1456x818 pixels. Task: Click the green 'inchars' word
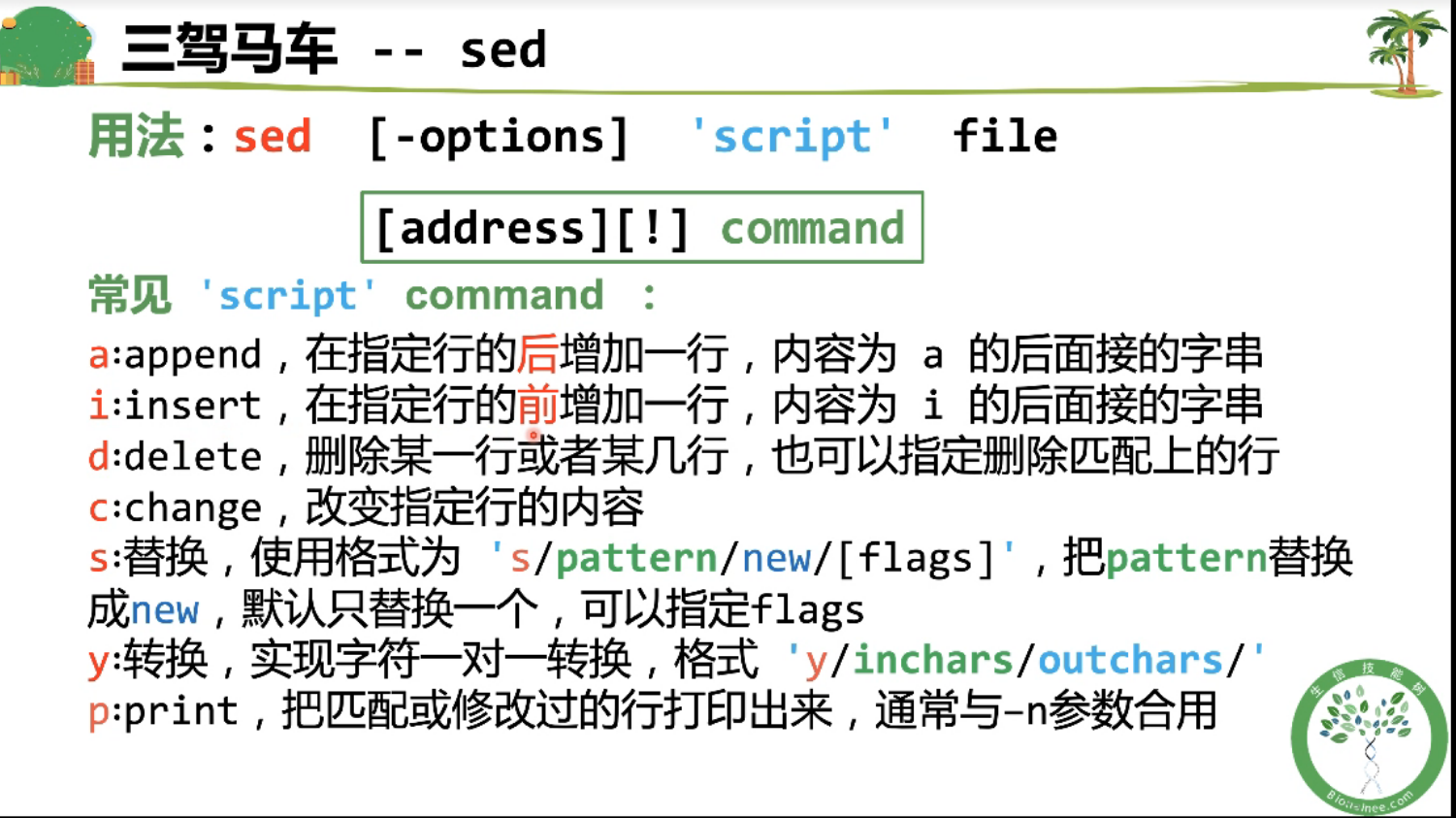point(932,660)
